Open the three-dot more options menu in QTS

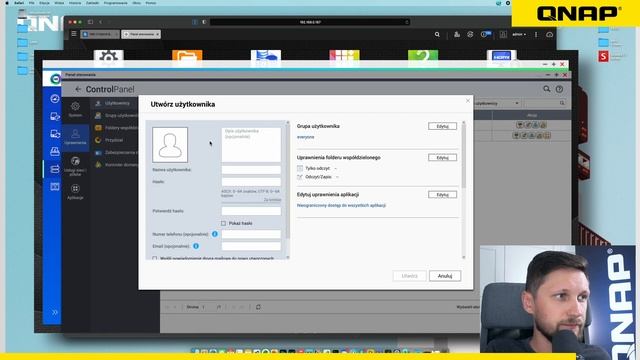click(536, 35)
